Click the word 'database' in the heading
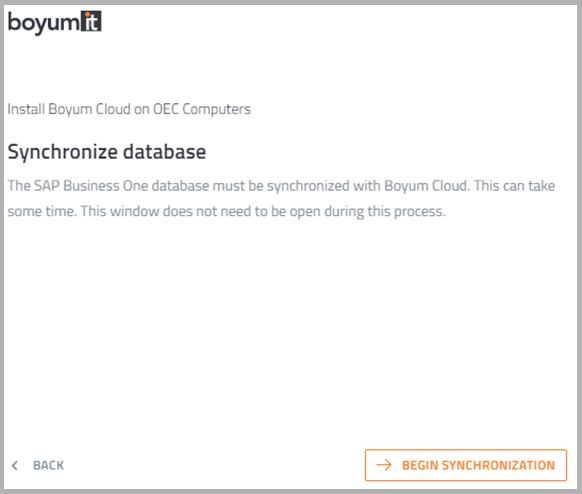Image resolution: width=582 pixels, height=494 pixels. pyautogui.click(x=164, y=152)
